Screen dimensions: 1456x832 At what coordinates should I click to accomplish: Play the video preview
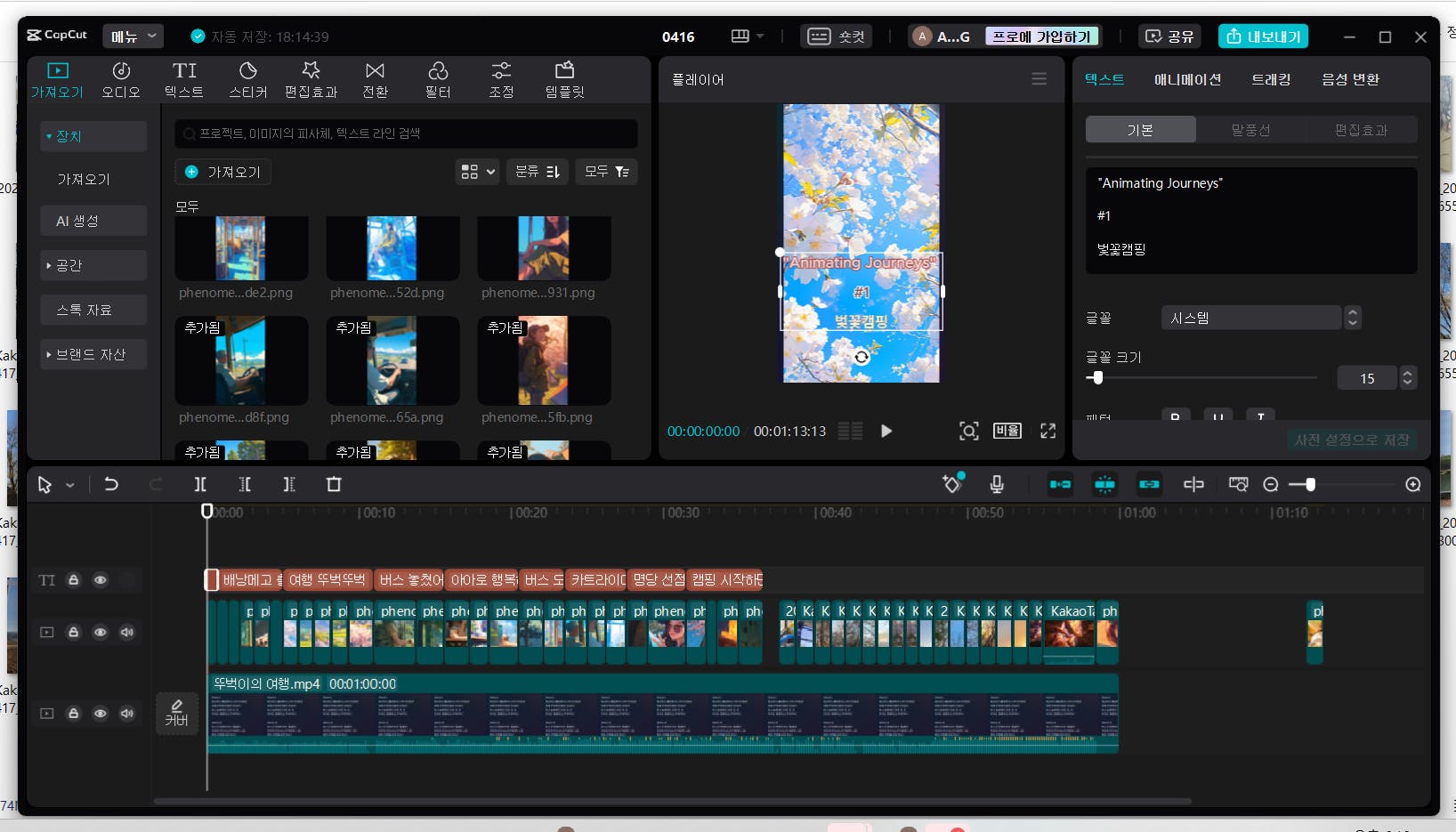point(886,432)
